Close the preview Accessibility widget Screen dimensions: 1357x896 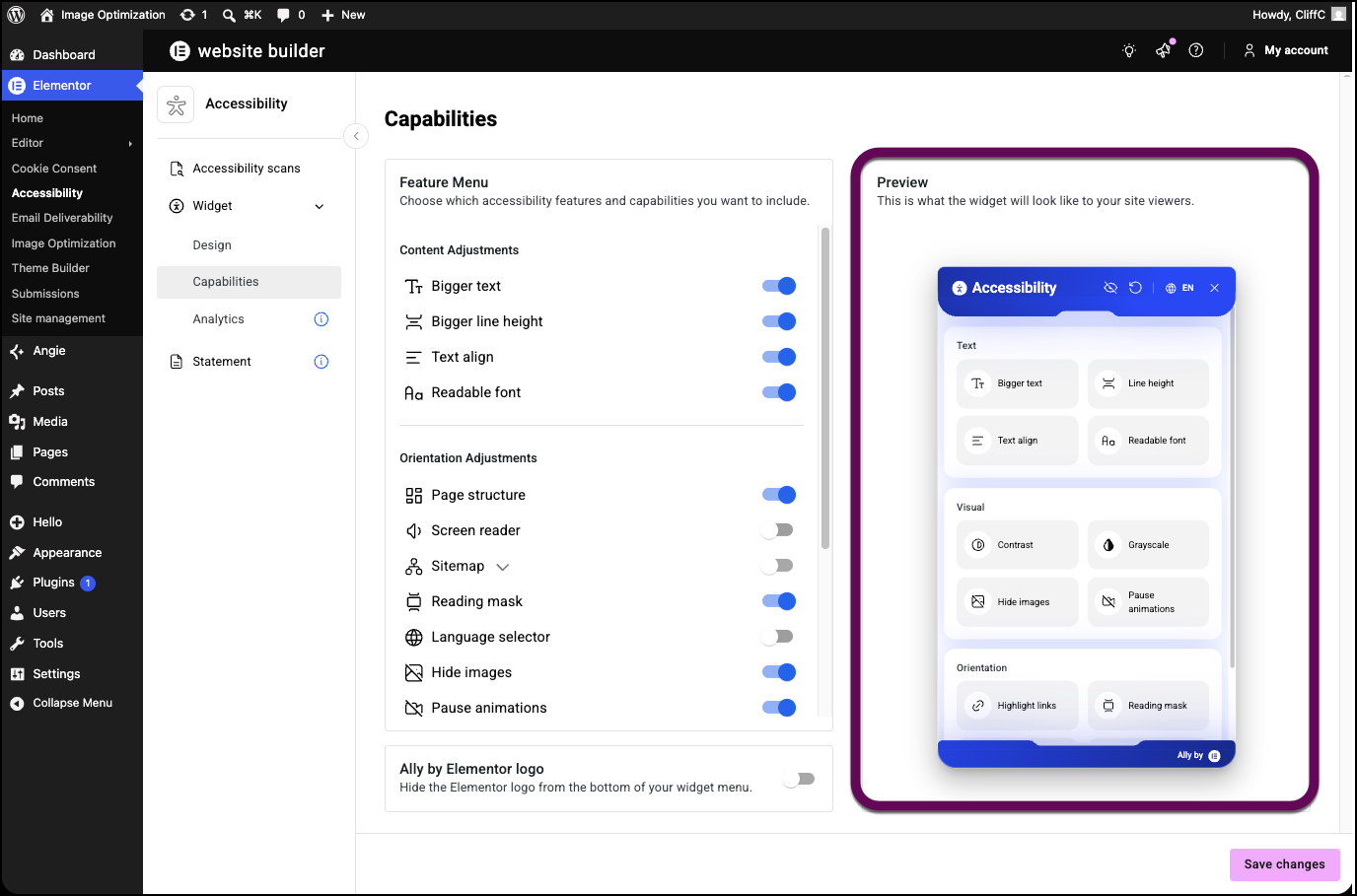pyautogui.click(x=1215, y=288)
